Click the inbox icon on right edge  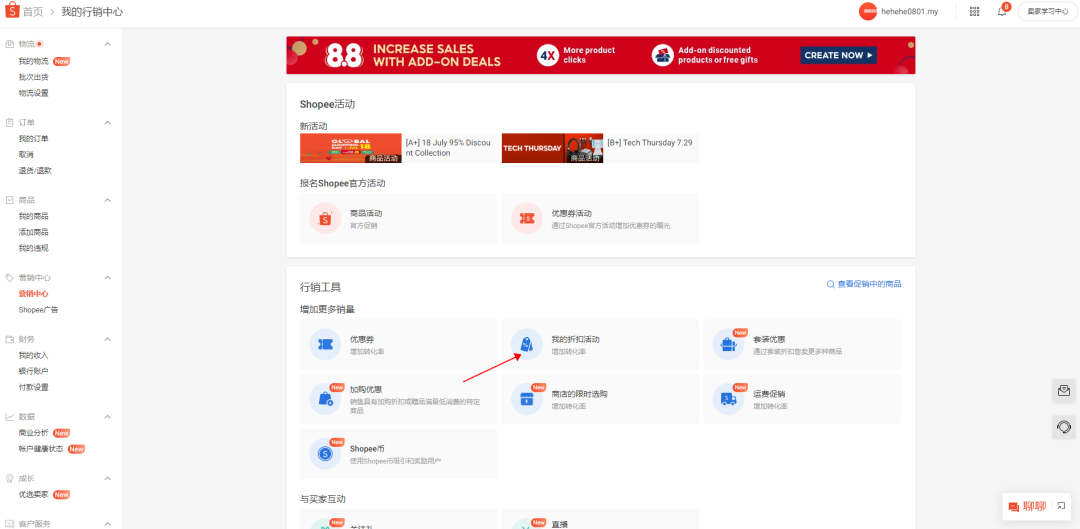(1064, 391)
